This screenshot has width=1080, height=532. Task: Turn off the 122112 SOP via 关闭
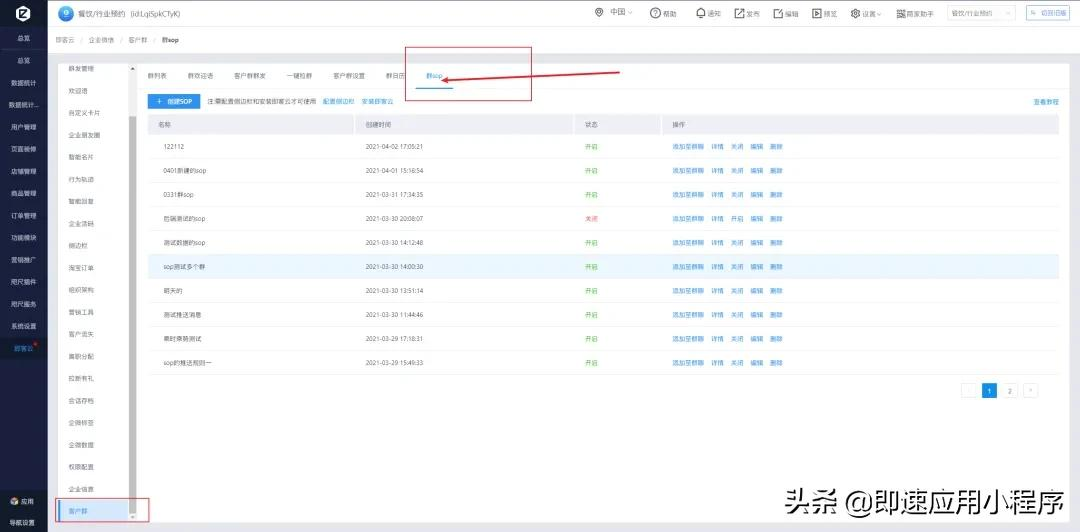[737, 146]
